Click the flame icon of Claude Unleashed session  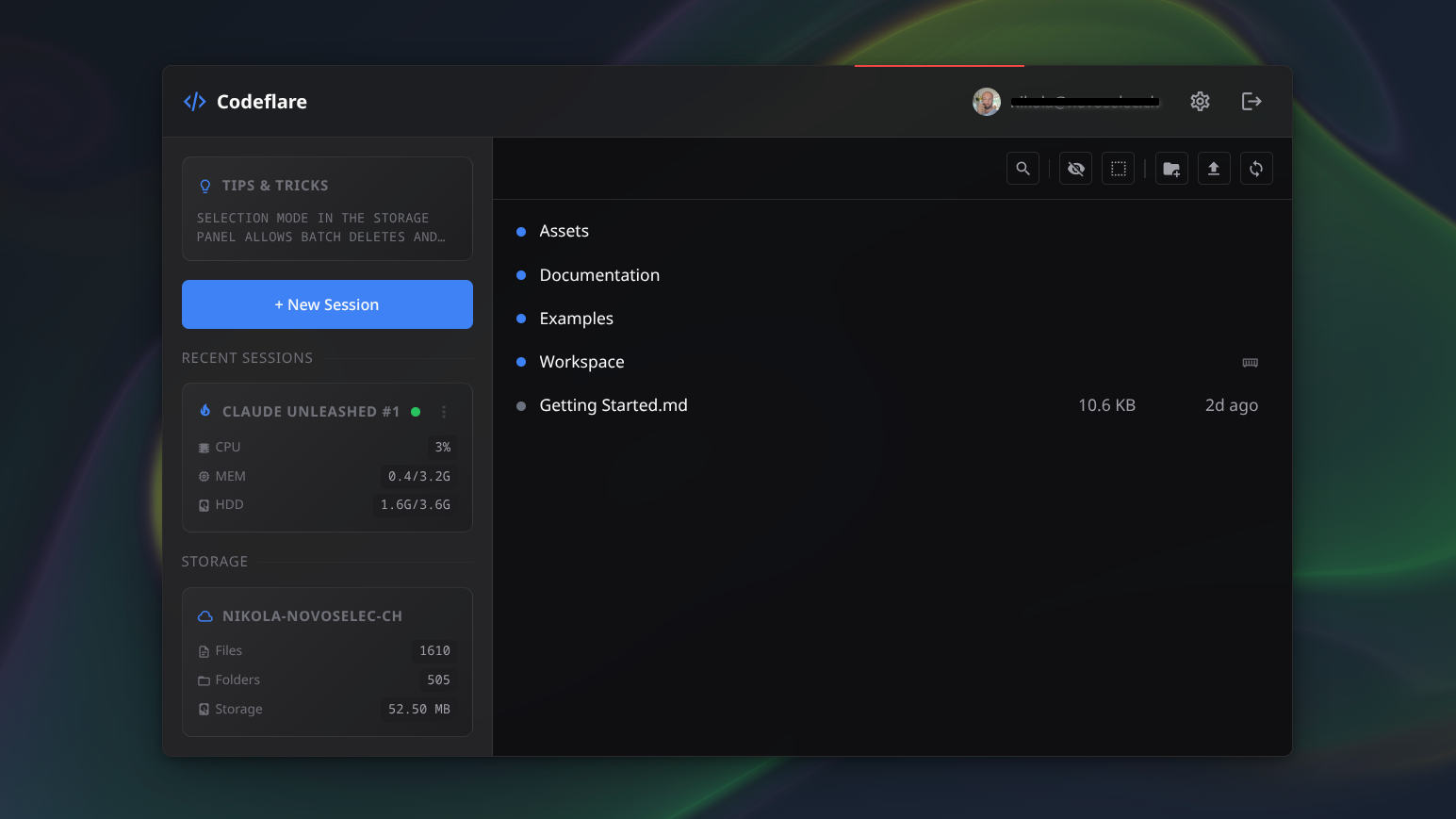[205, 411]
